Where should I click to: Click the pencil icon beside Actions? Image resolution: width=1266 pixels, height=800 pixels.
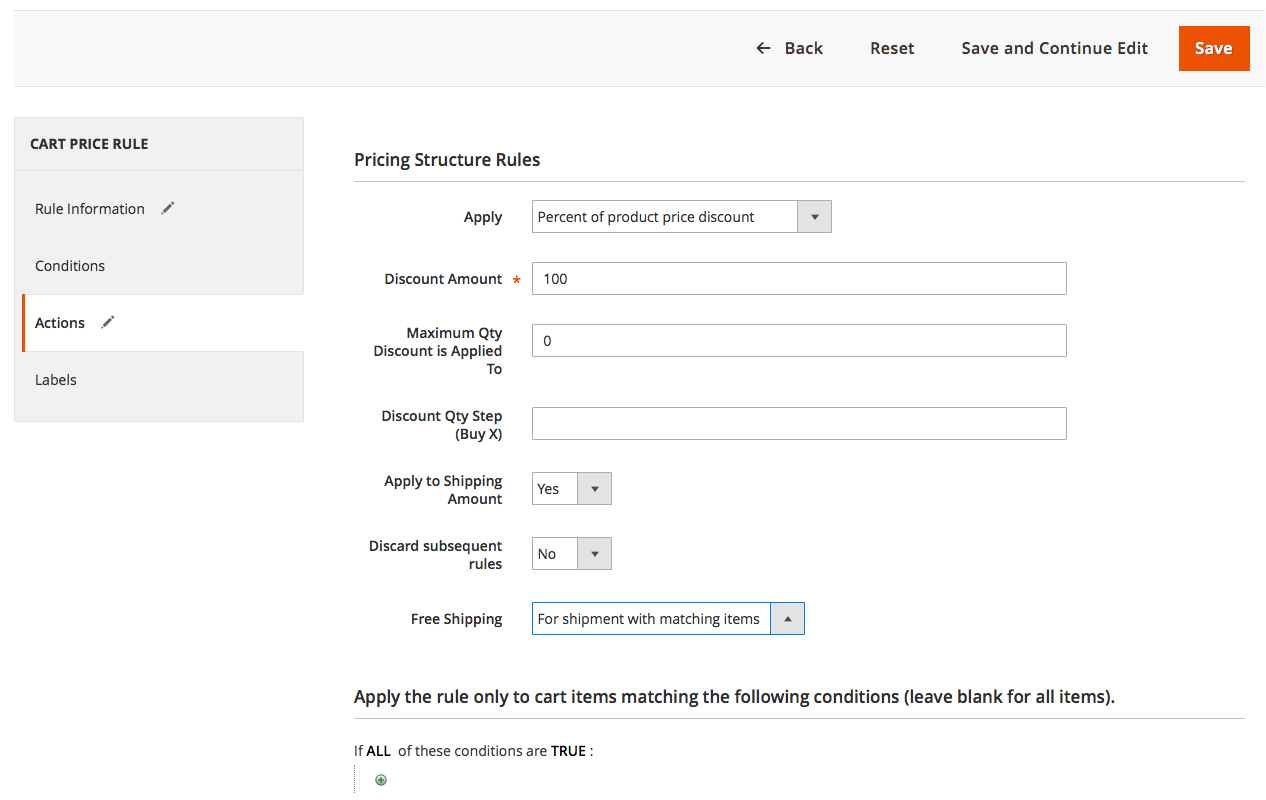(x=108, y=322)
